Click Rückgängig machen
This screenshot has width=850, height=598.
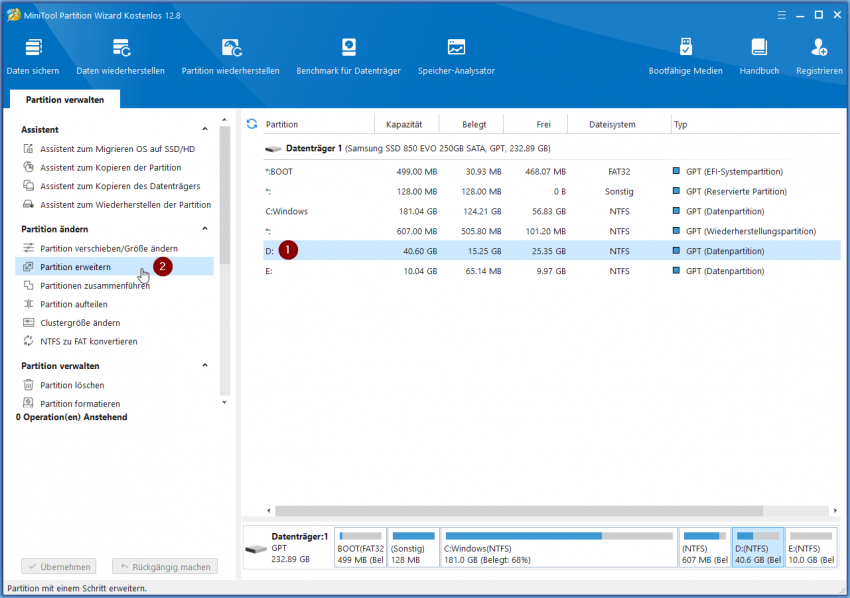(164, 566)
